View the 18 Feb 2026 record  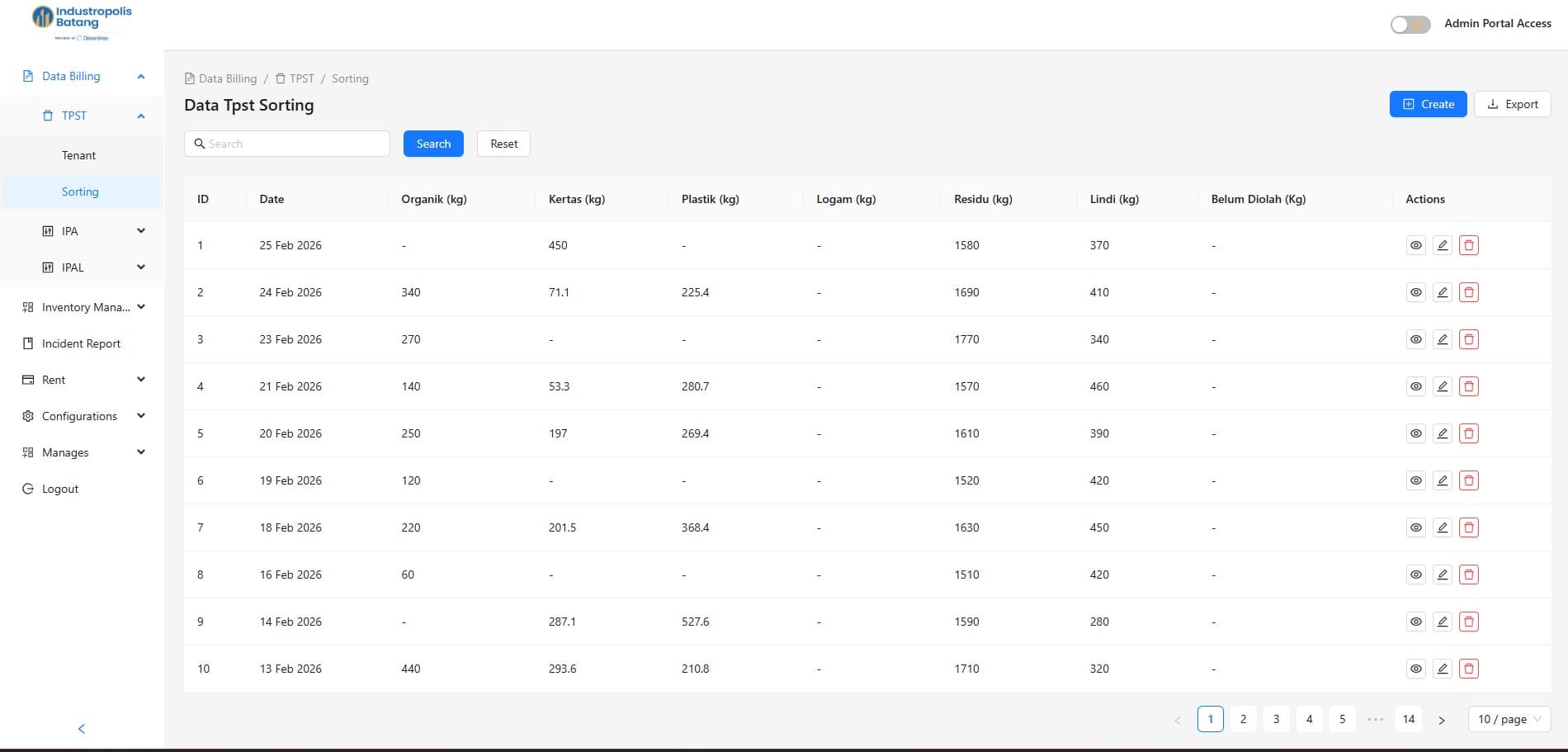(1416, 527)
